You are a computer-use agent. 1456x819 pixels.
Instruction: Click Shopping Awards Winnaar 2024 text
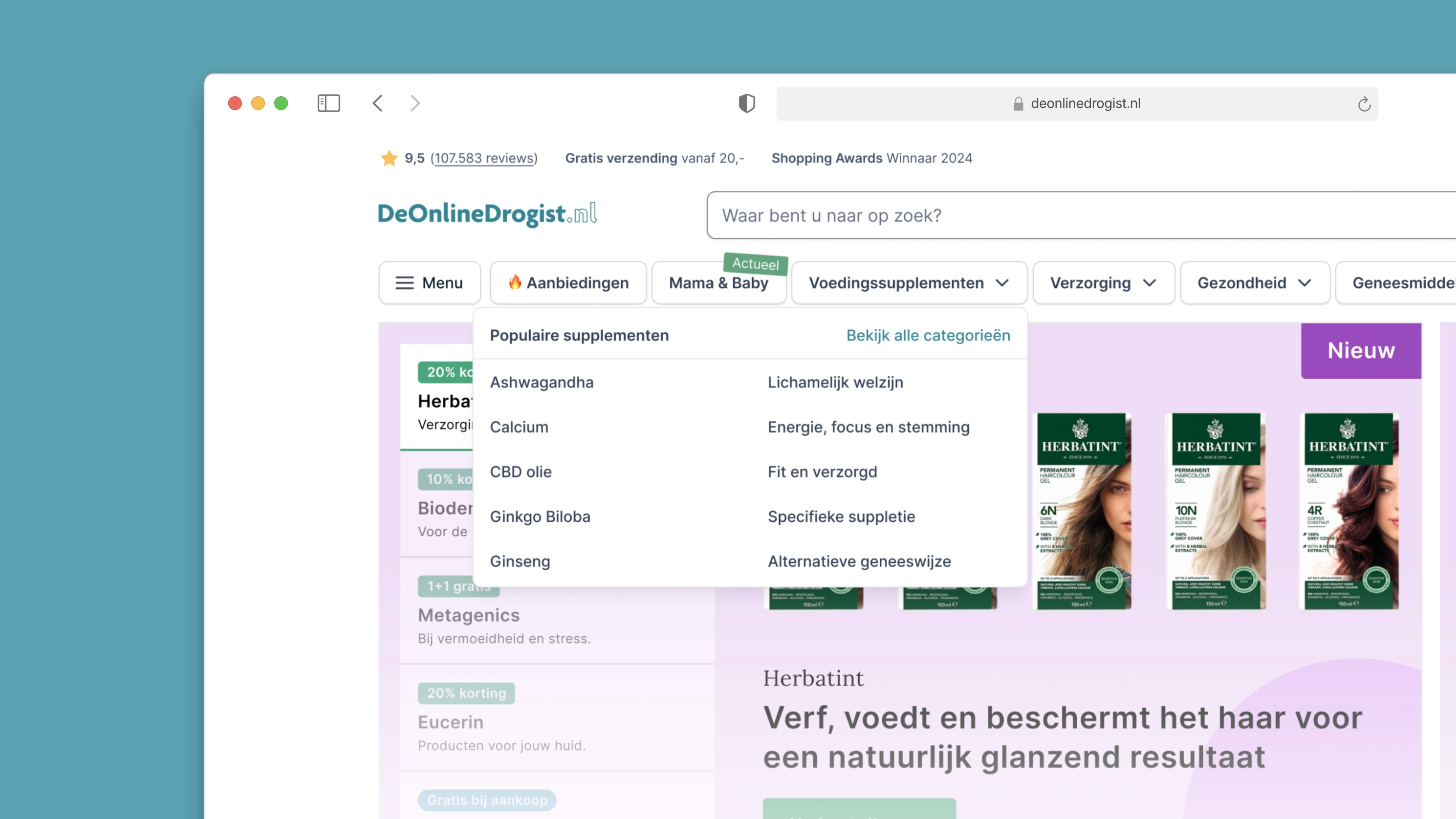[x=872, y=158]
